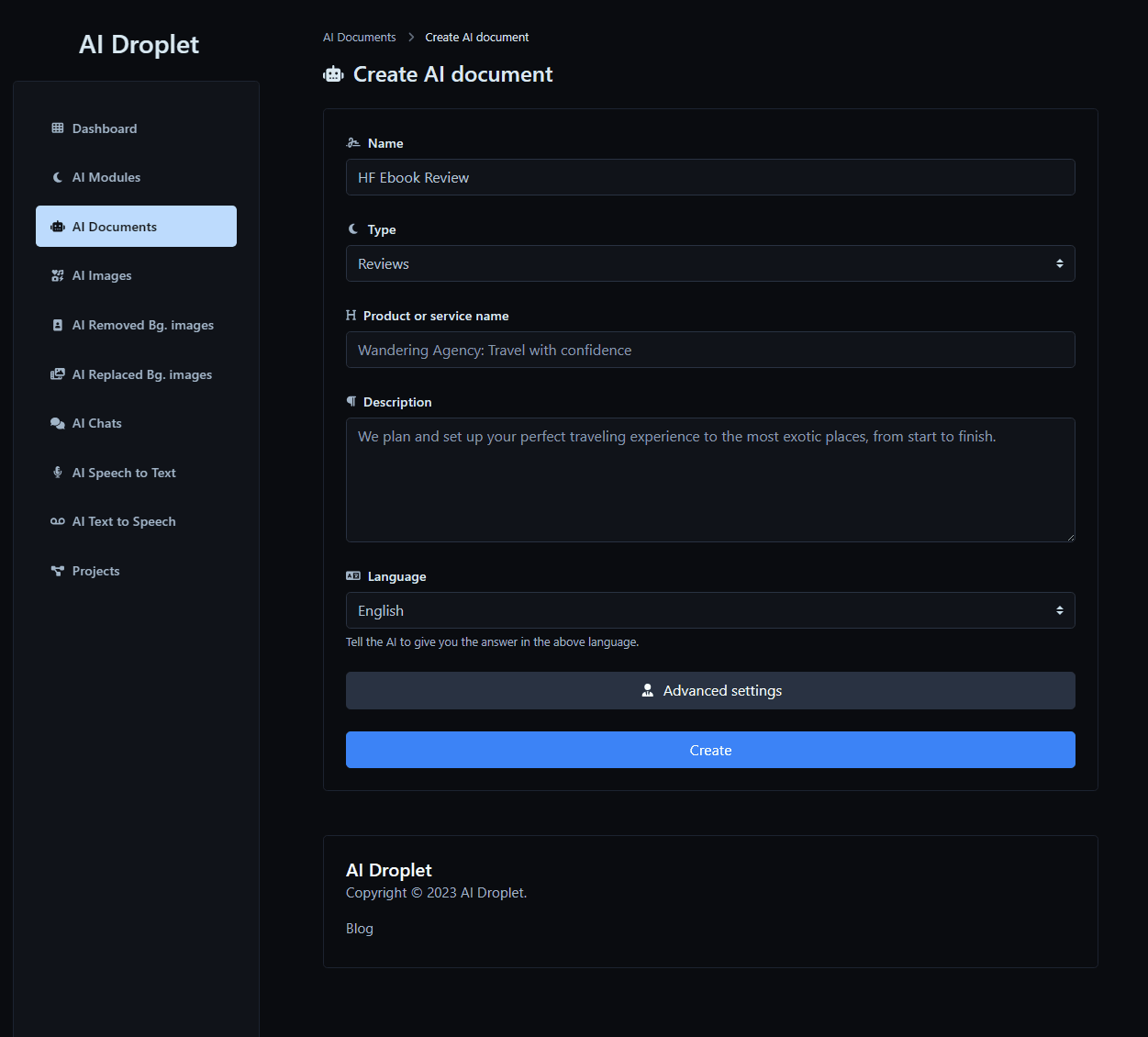Open the Language dropdown showing English

coord(710,610)
